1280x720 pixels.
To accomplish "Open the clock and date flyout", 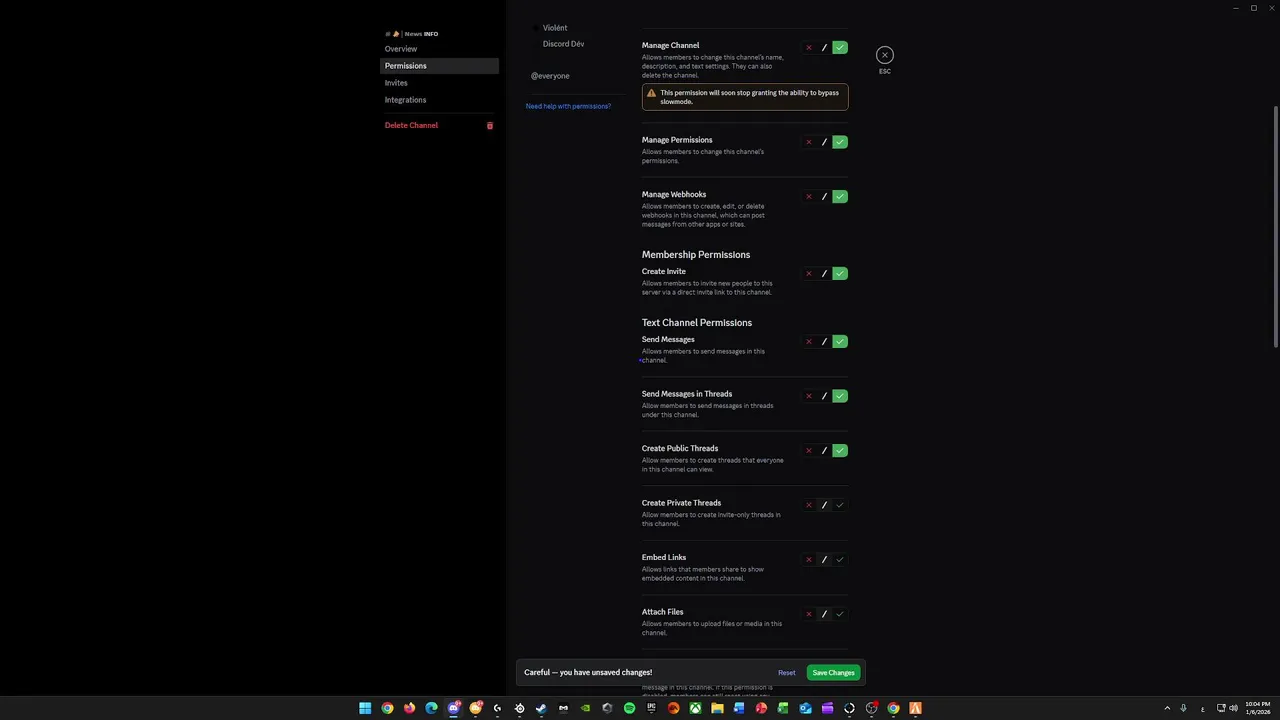I will [x=1258, y=708].
